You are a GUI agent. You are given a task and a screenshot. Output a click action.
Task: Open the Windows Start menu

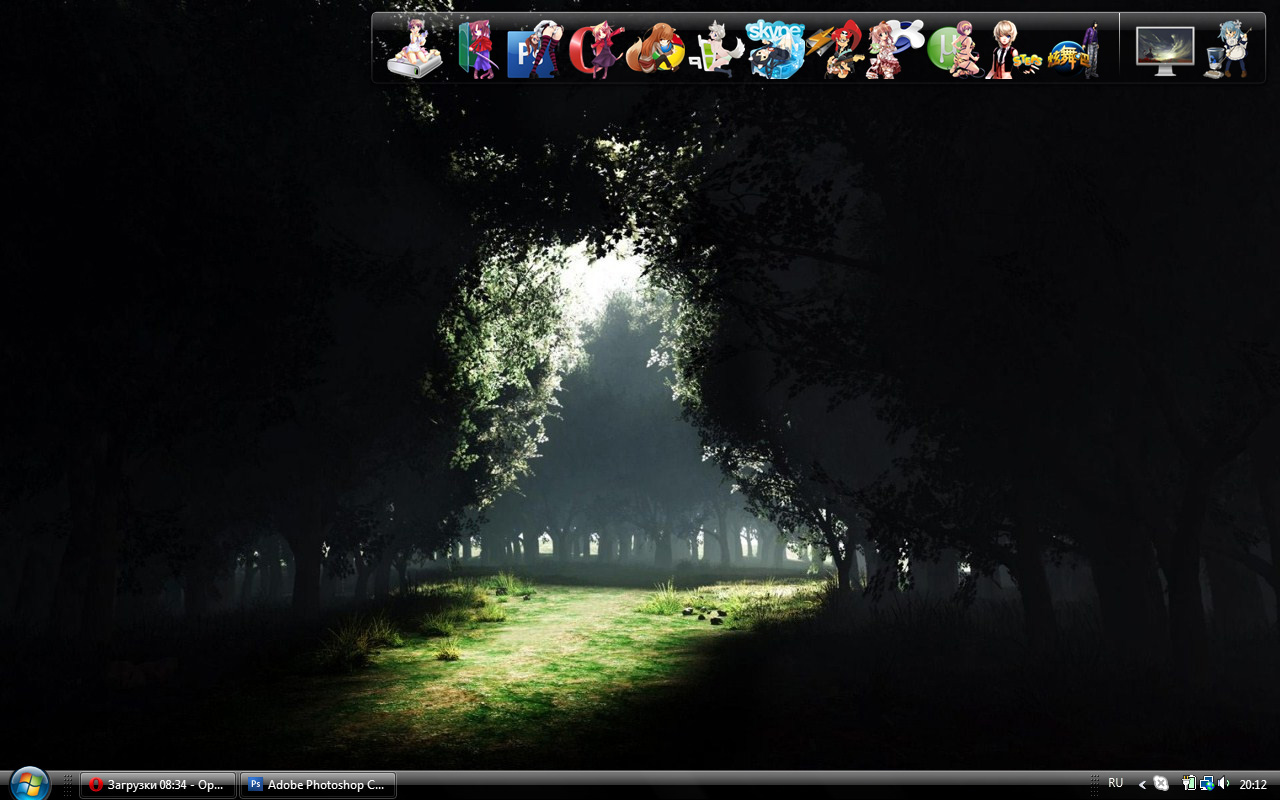30,784
